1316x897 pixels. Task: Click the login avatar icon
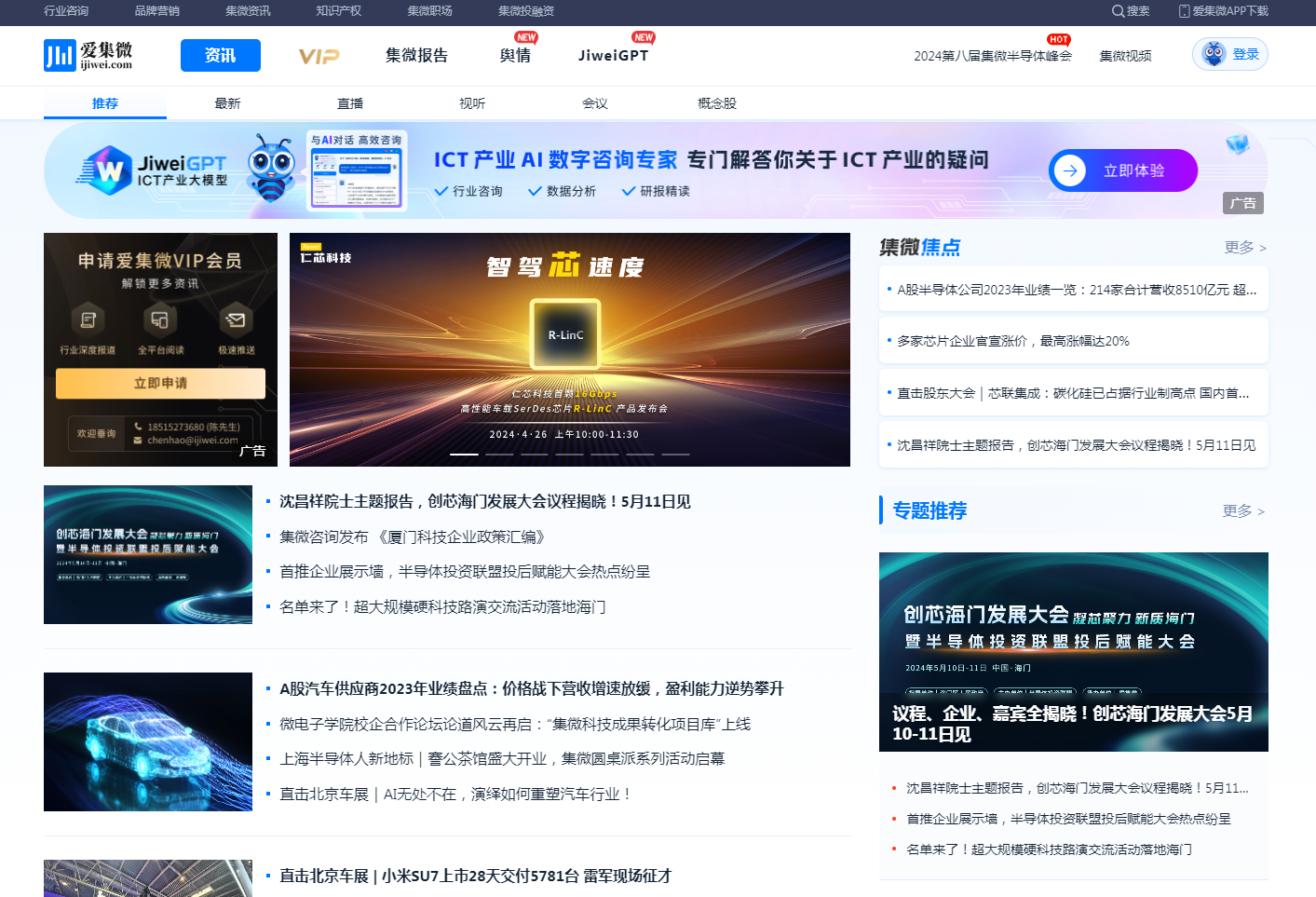[x=1213, y=54]
